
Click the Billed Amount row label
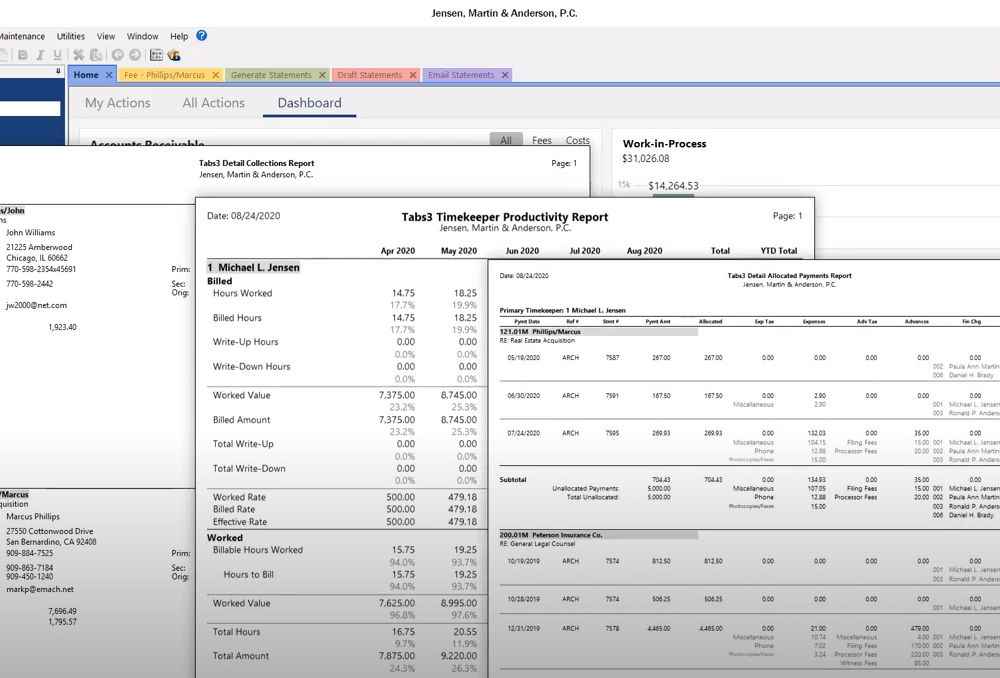tap(241, 420)
